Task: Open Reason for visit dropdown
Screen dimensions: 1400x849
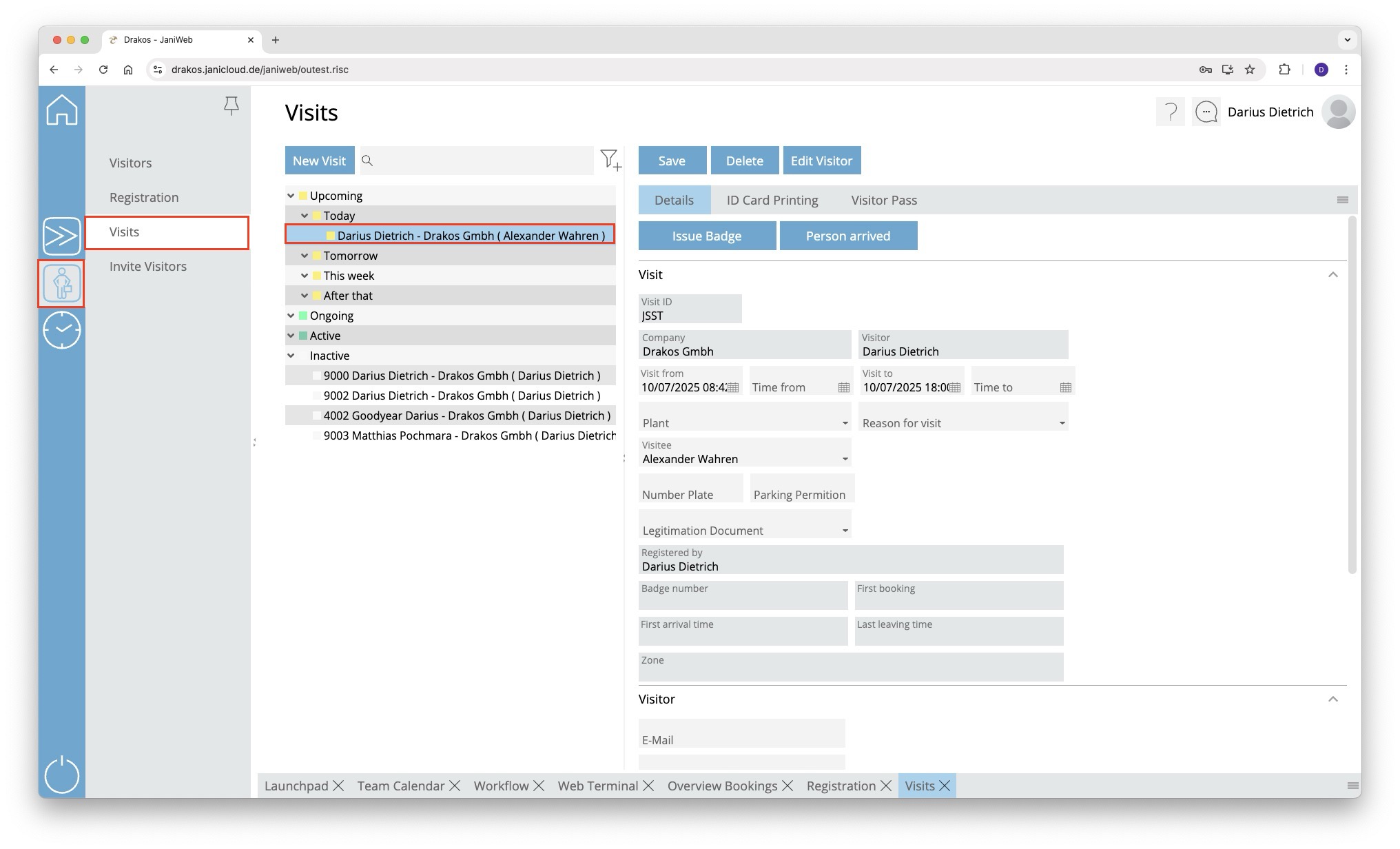Action: [x=1062, y=423]
